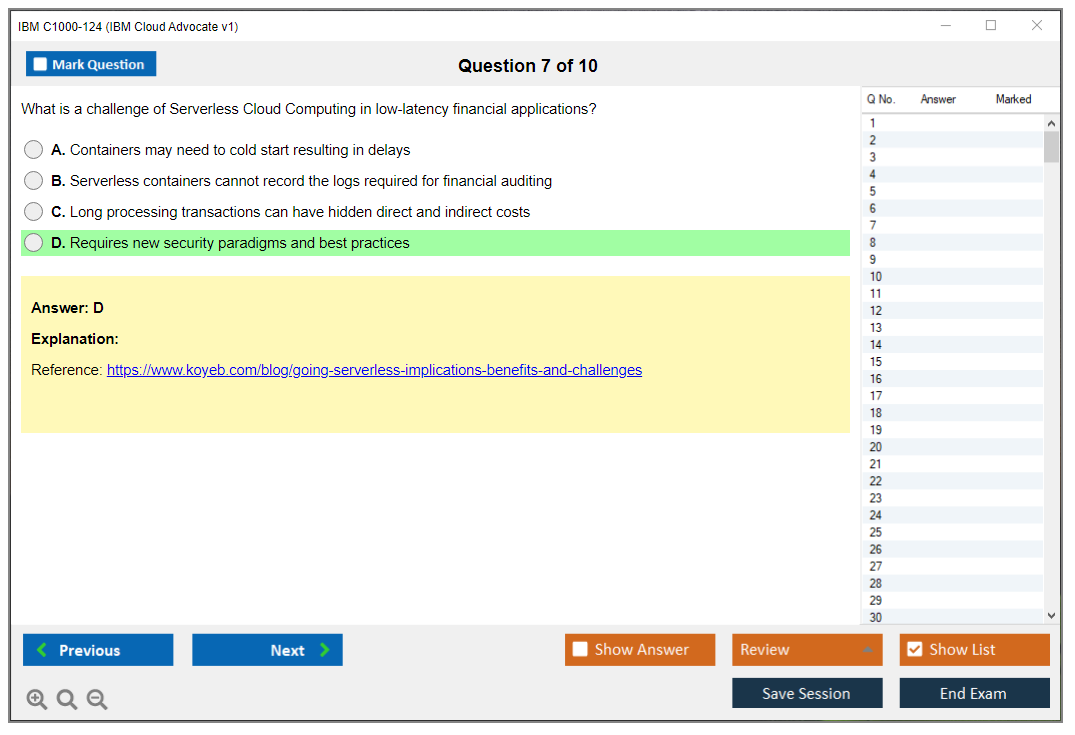Click the End Exam button
1075x735 pixels.
click(x=974, y=693)
